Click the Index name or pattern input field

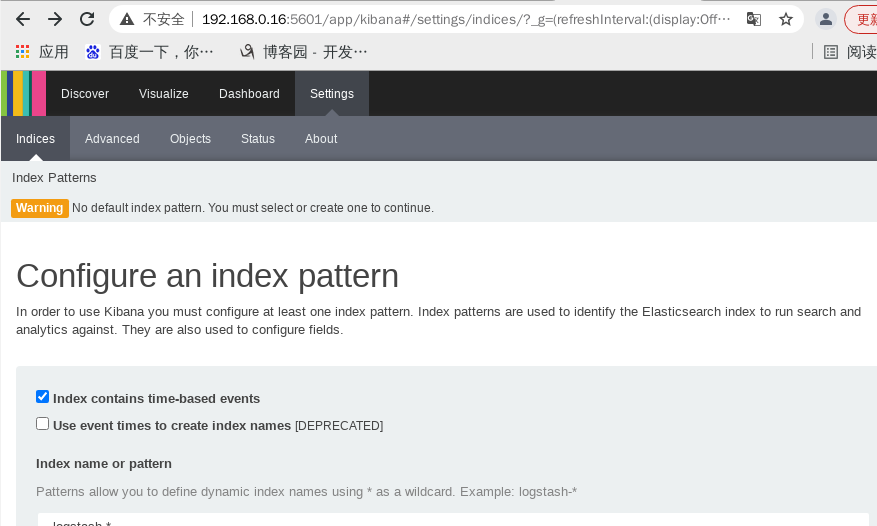point(453,520)
